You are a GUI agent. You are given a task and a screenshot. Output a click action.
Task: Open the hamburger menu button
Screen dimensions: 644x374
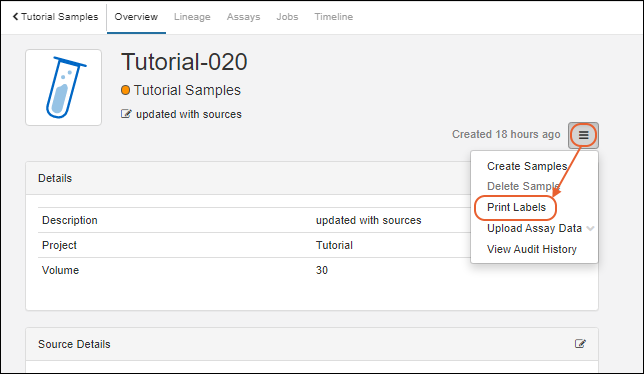pyautogui.click(x=583, y=135)
